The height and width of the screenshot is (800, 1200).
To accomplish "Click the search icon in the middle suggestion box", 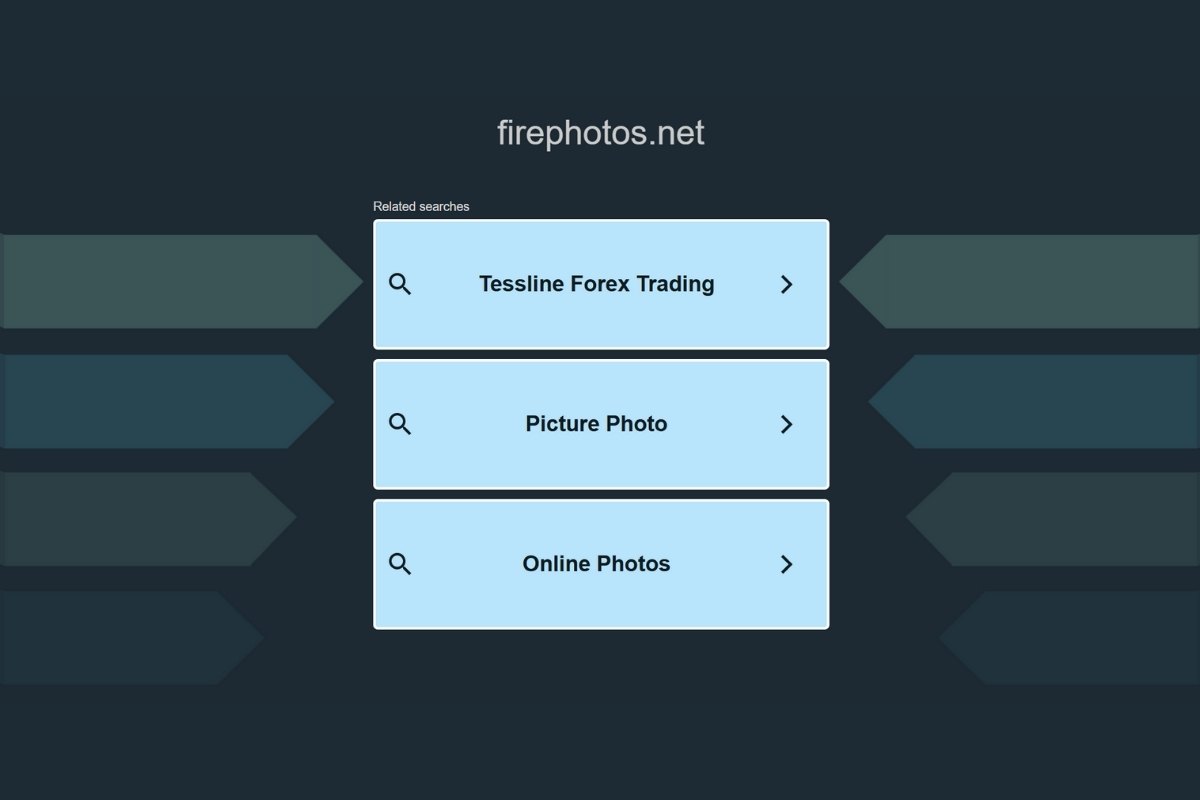I will pyautogui.click(x=401, y=424).
